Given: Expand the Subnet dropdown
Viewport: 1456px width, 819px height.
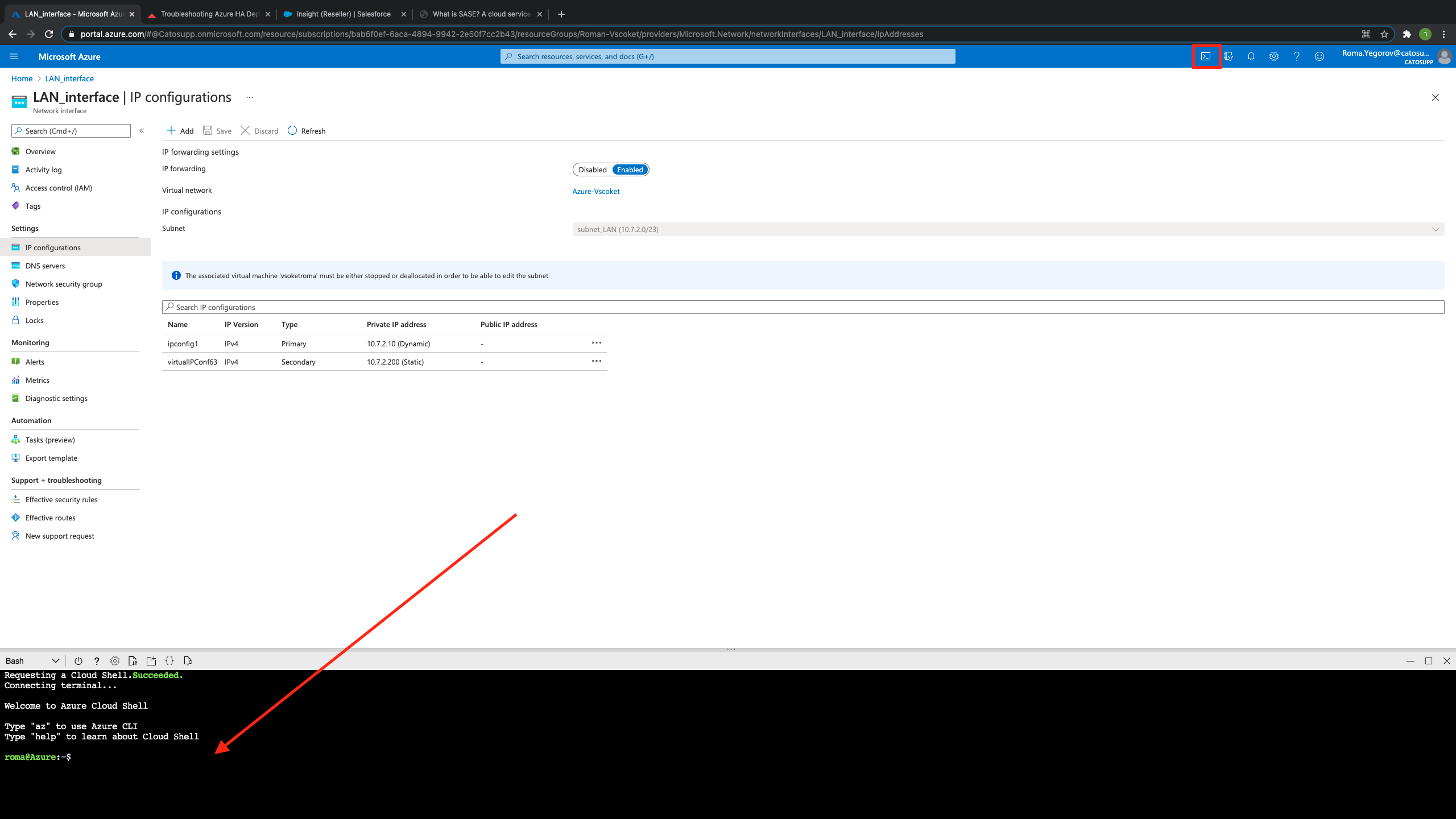Looking at the screenshot, I should (1008, 229).
